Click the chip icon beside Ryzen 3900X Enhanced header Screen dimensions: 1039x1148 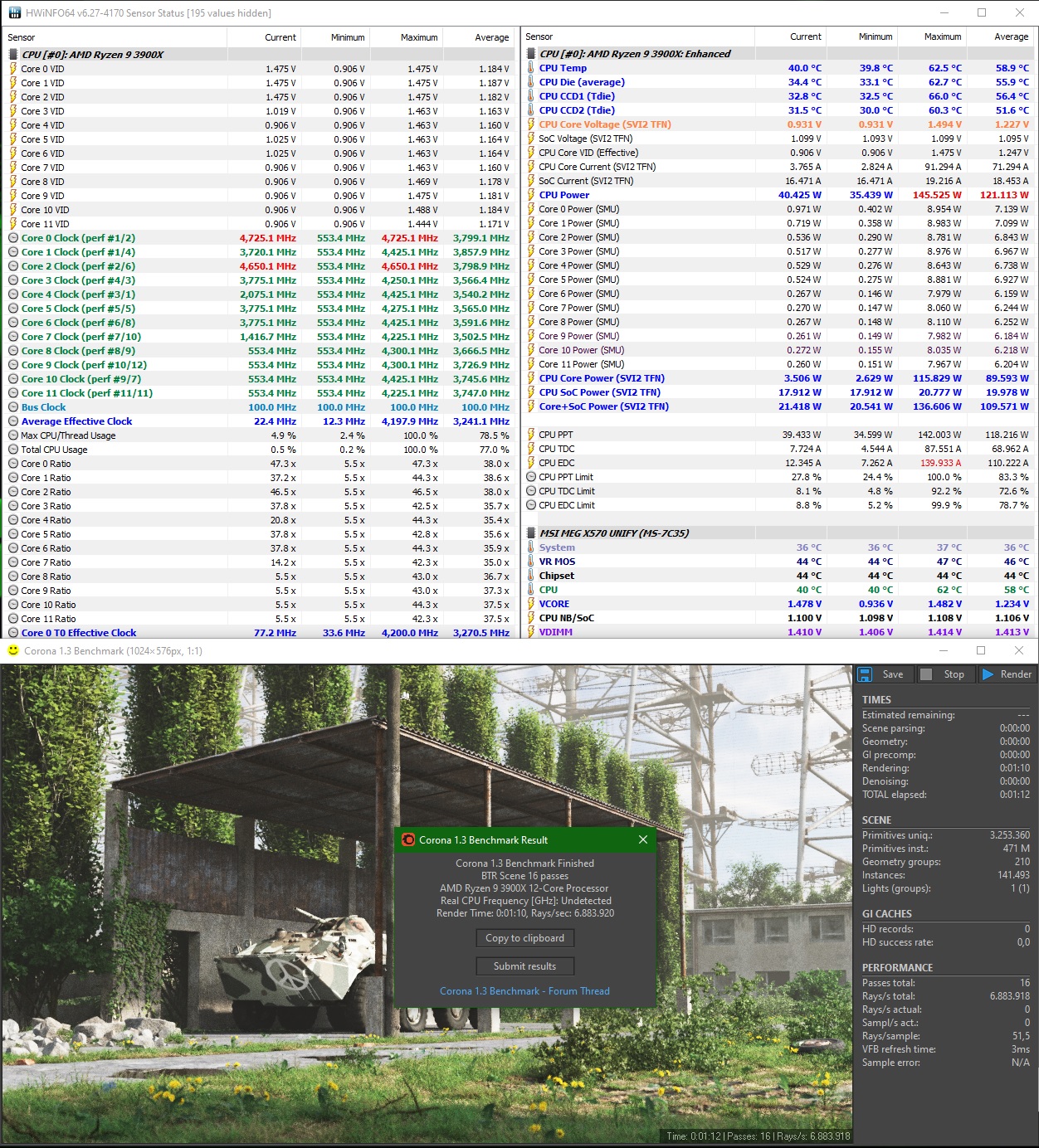531,53
